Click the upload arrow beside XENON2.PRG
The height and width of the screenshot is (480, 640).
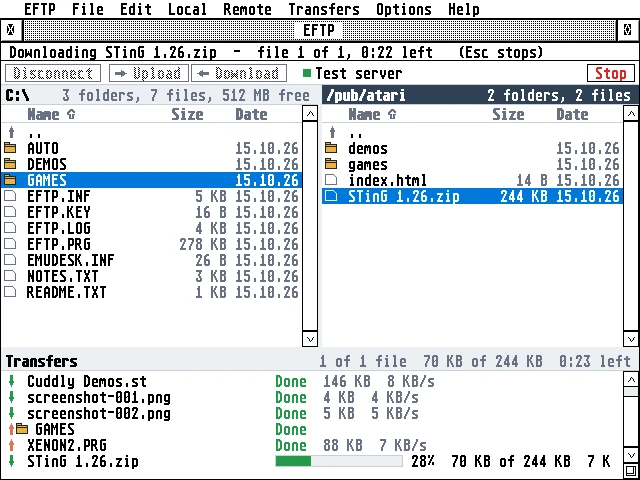point(11,445)
